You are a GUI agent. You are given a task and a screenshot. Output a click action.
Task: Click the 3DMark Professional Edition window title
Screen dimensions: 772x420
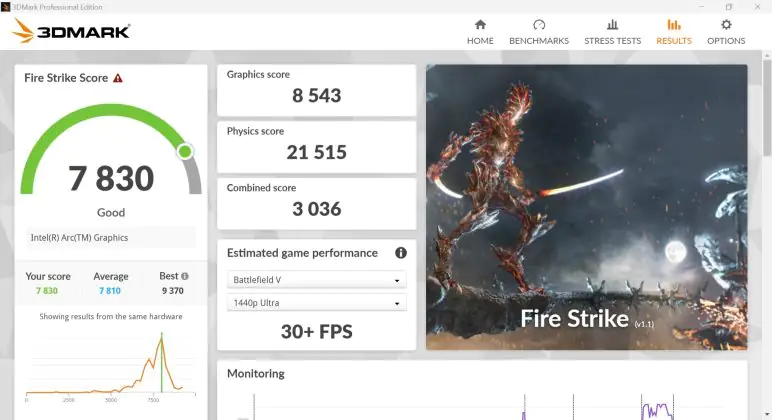[57, 7]
